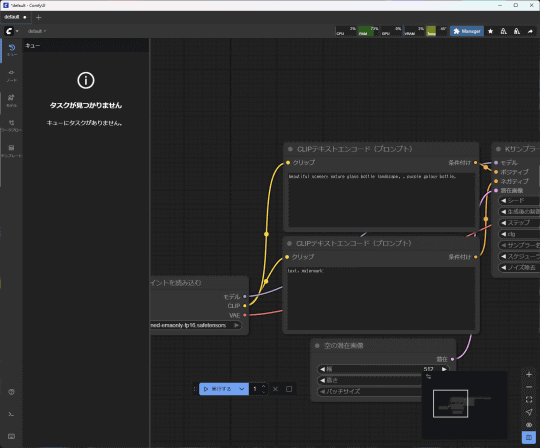Image resolution: width=540 pixels, height=448 pixels.
Task: Expand the run button dropdown arrow
Action: (242, 389)
